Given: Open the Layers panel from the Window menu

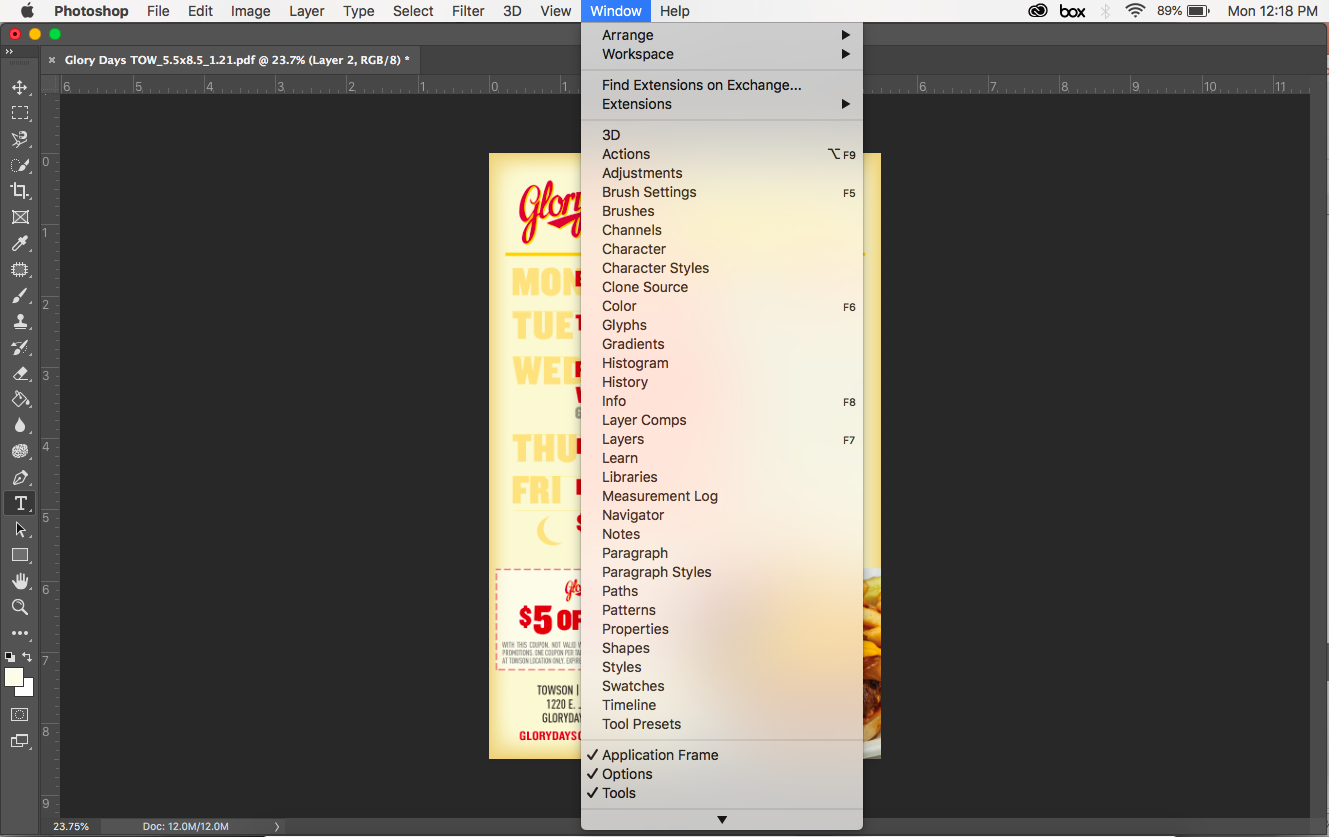Looking at the screenshot, I should (623, 439).
